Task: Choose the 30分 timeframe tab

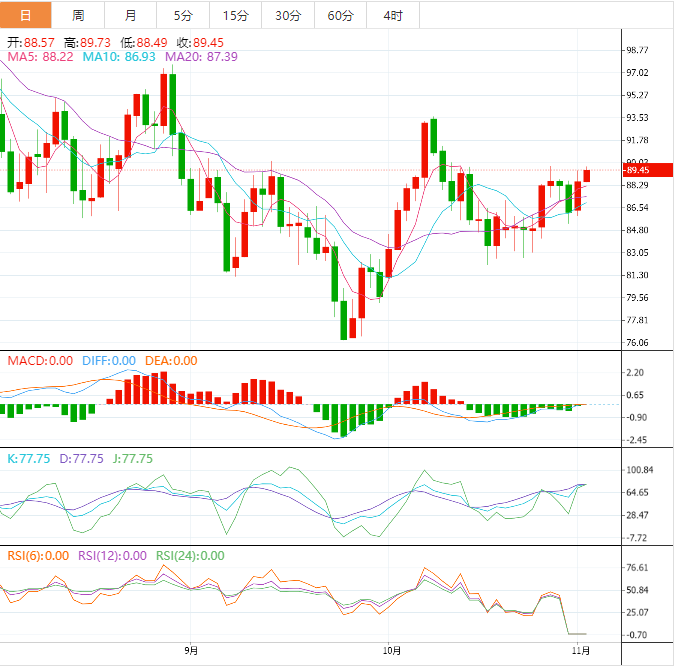Action: point(288,15)
